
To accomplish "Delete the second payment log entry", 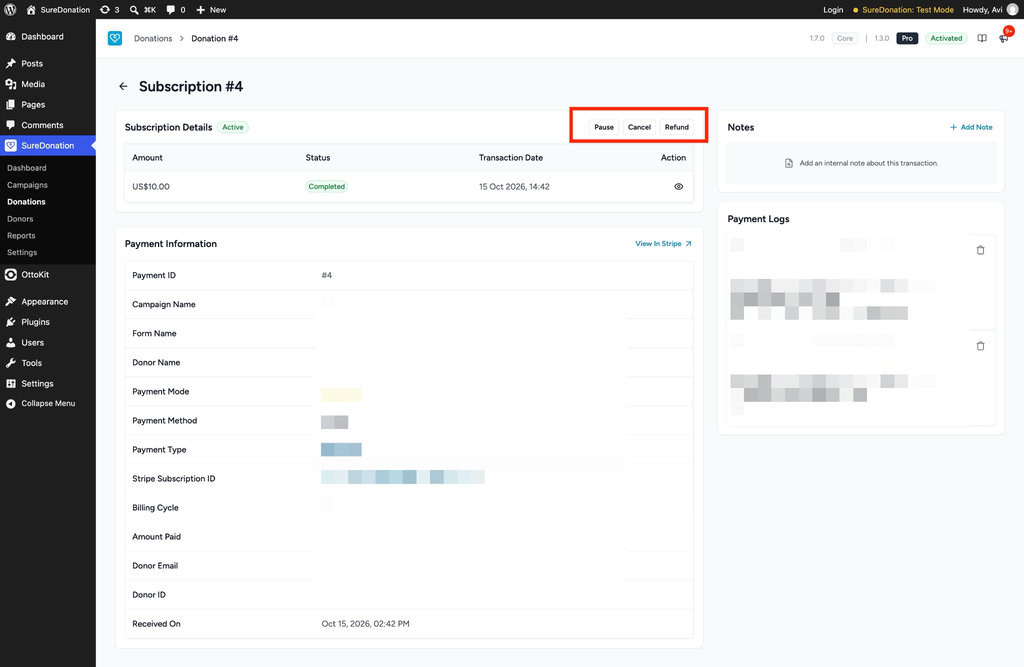I will [980, 346].
